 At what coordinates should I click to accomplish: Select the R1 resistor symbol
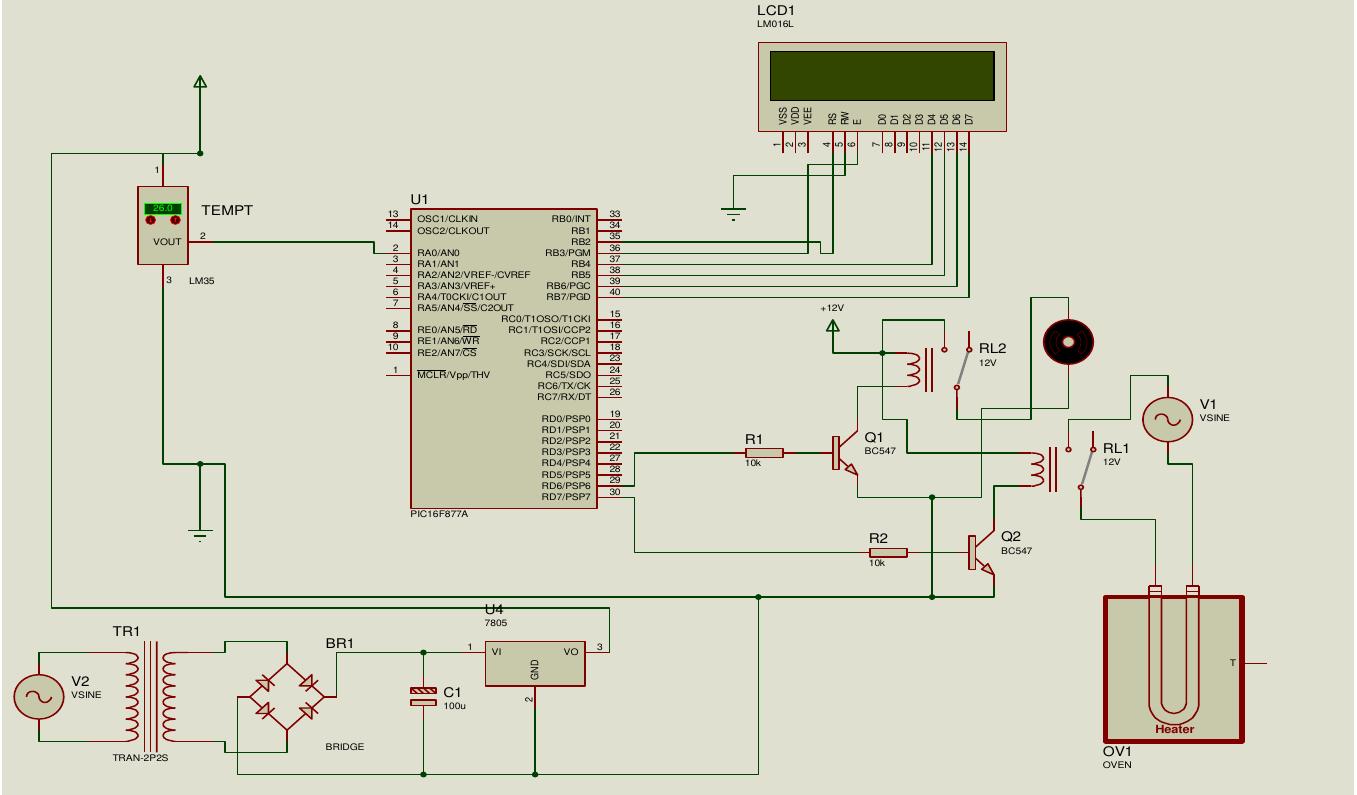[764, 453]
